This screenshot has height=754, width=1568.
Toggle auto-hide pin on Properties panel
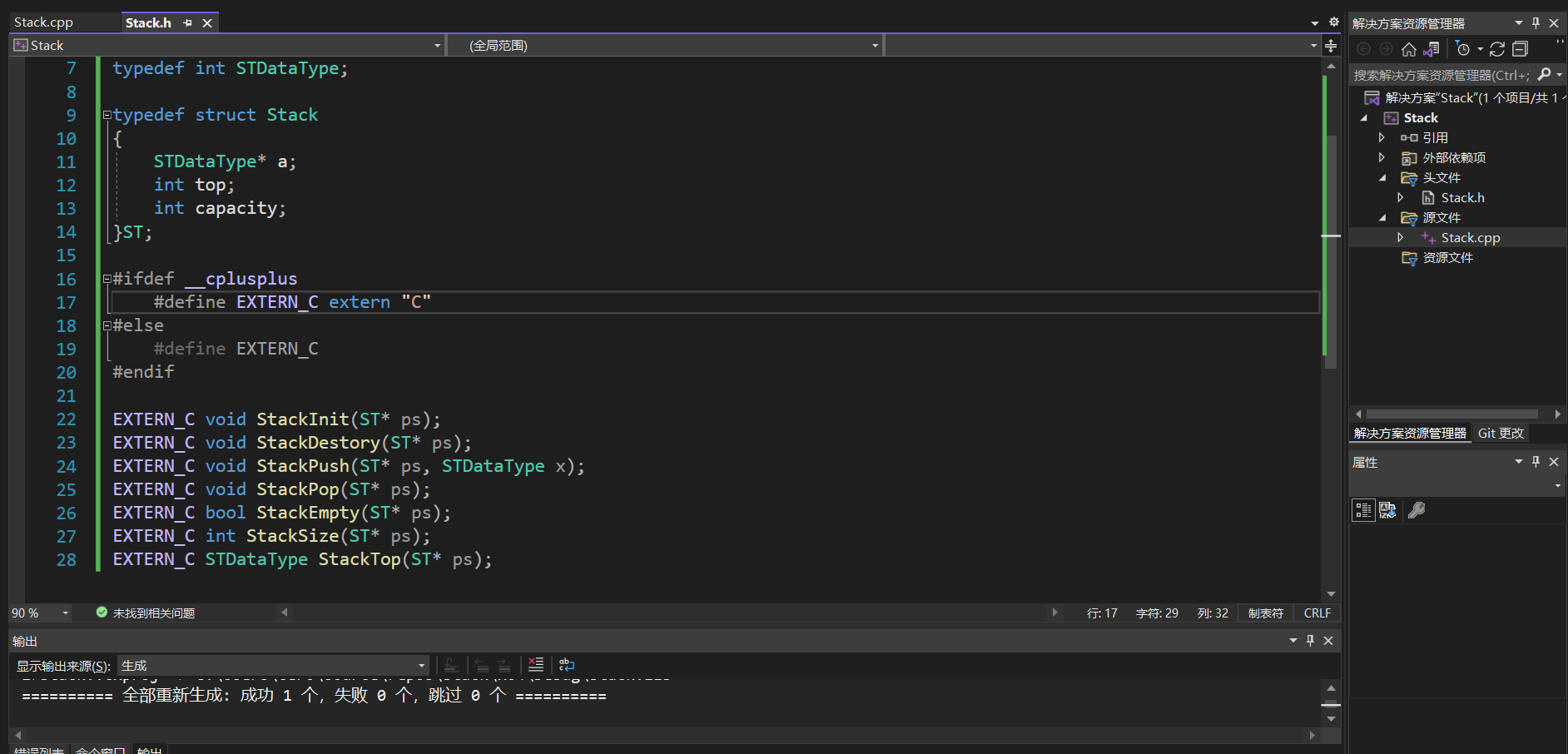click(x=1536, y=462)
